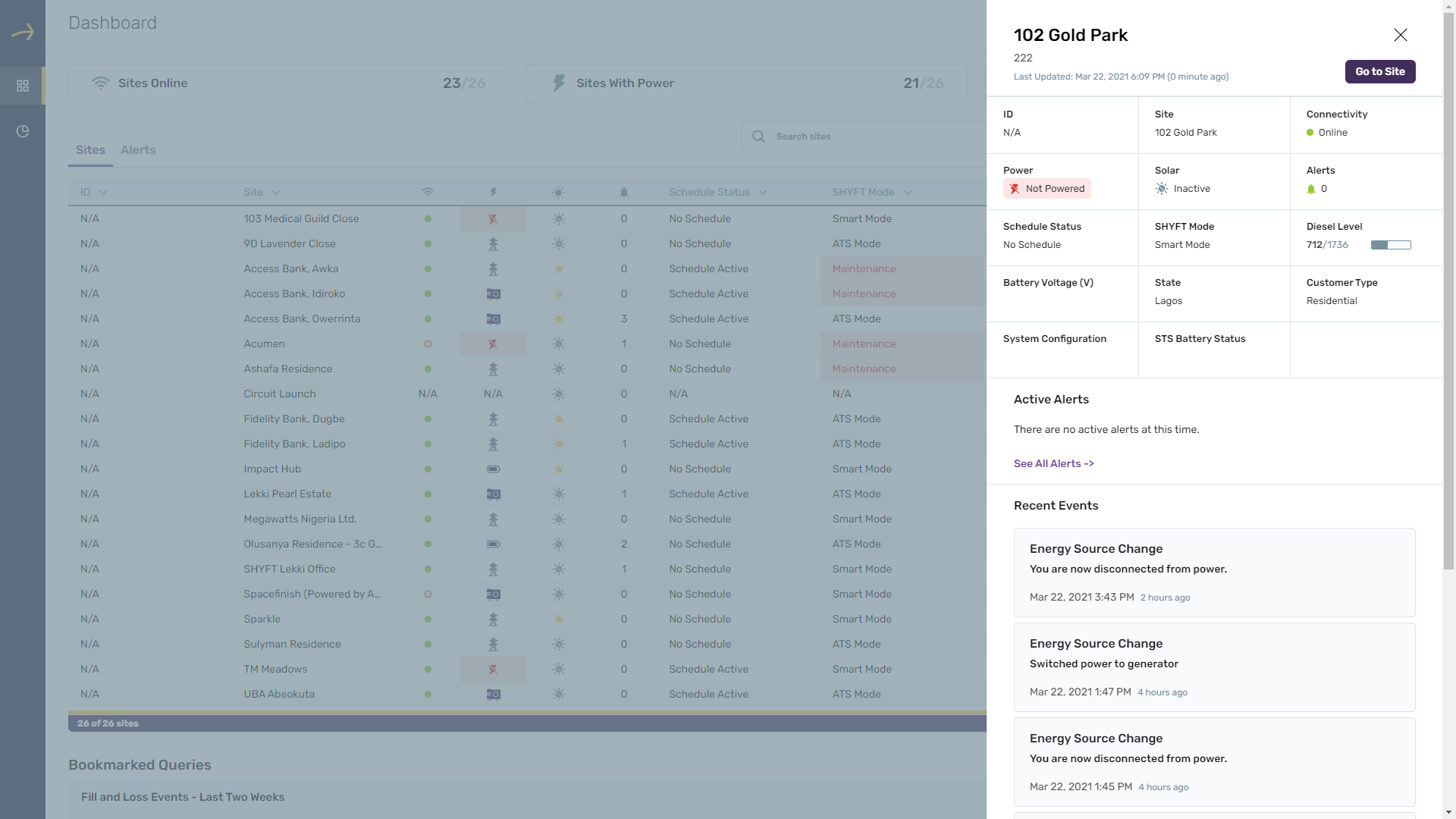Click the Diesel Level progress bar
Screen dimensions: 1456x819
click(1391, 245)
